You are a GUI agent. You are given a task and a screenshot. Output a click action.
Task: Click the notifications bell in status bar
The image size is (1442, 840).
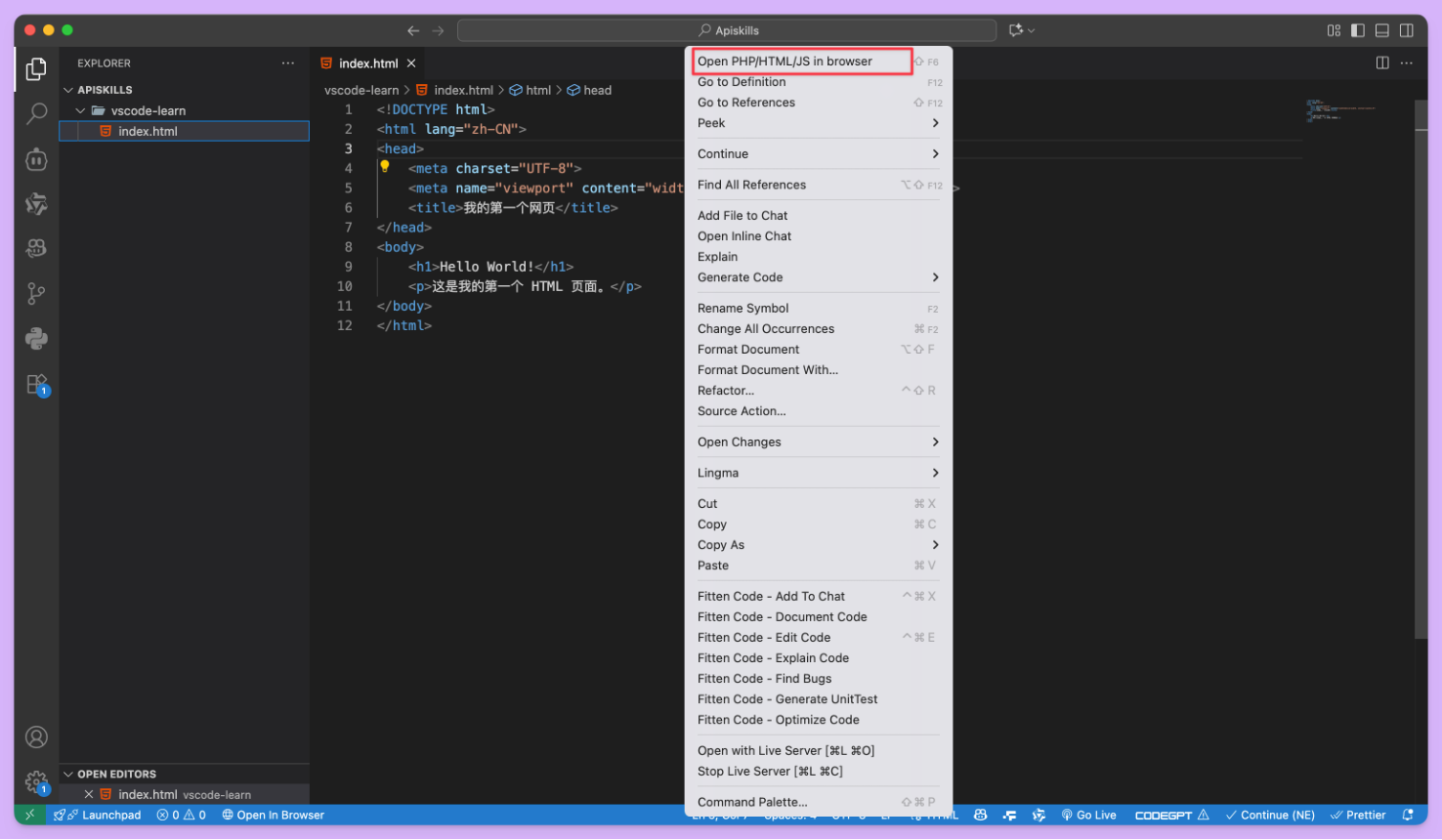[1407, 815]
